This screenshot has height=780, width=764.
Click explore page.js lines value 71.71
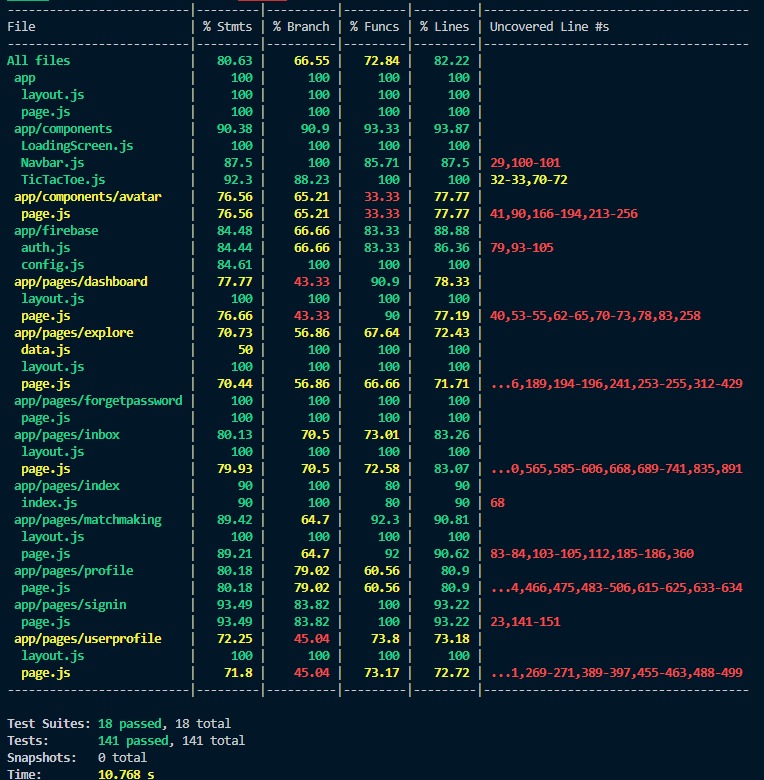tap(452, 384)
